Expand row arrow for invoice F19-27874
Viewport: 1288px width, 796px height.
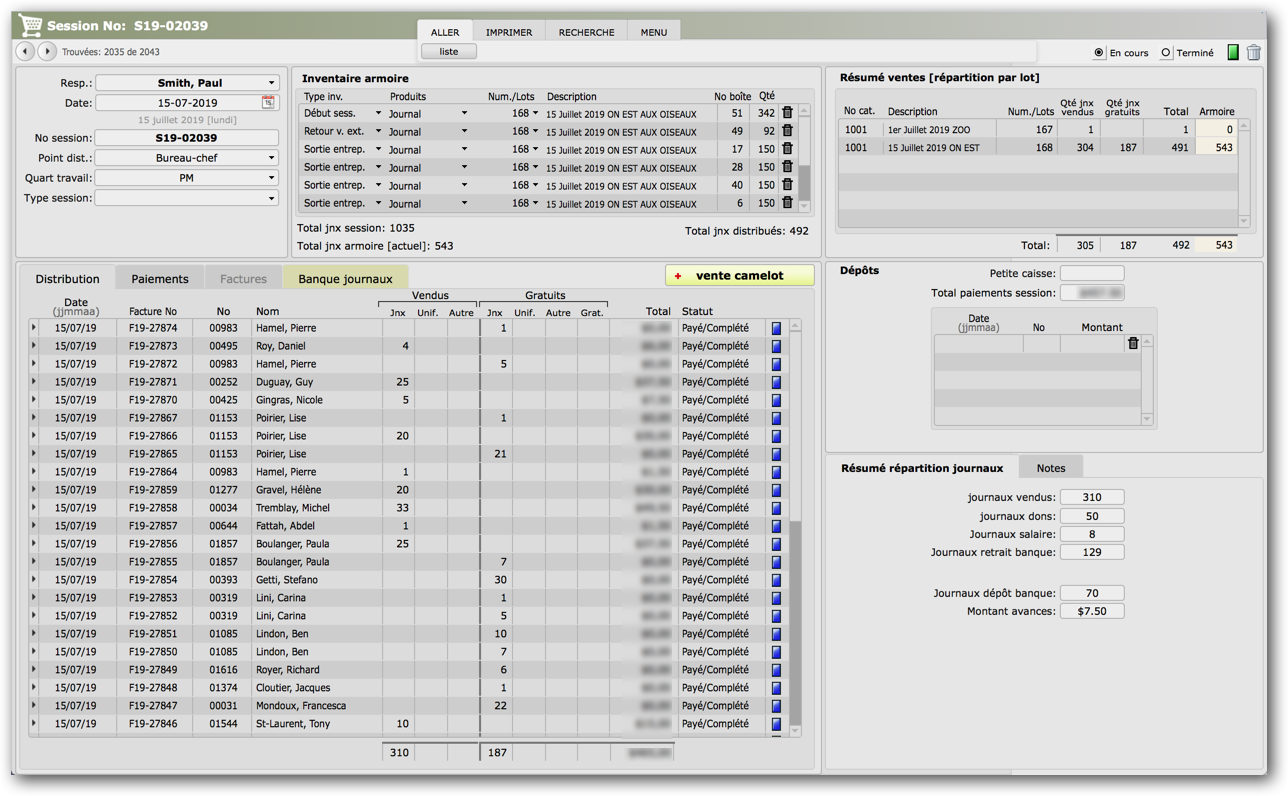pos(34,328)
